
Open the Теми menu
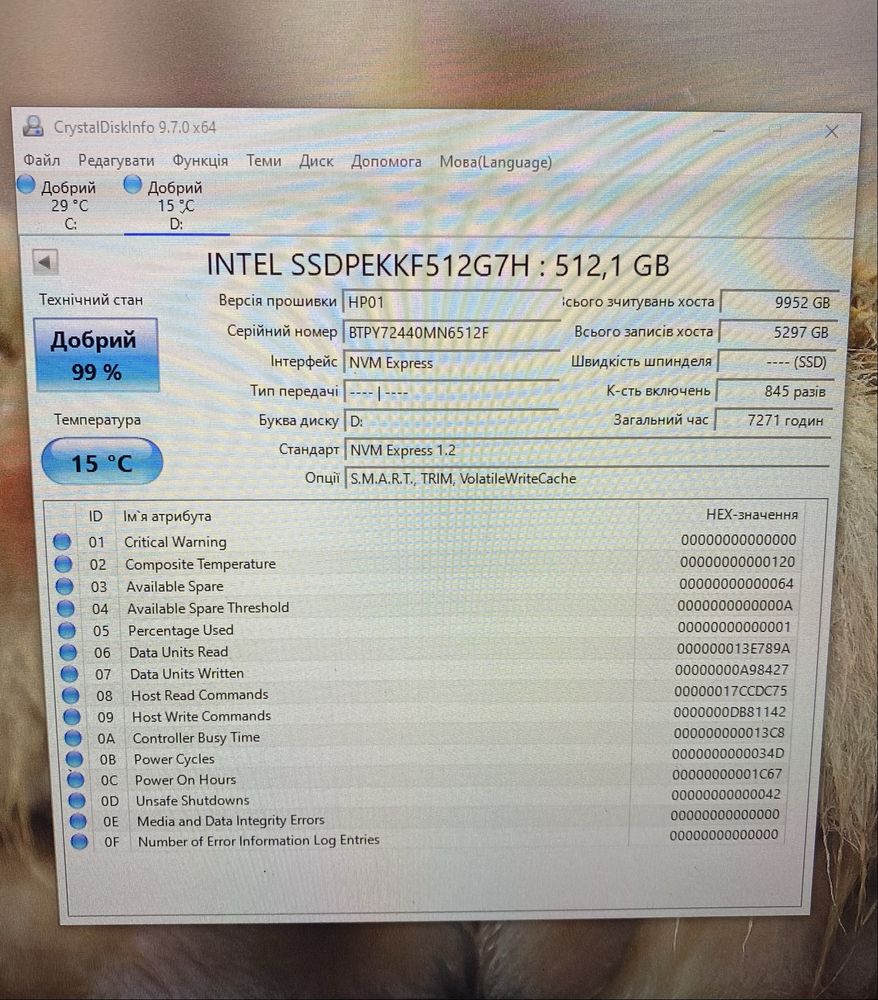(264, 161)
